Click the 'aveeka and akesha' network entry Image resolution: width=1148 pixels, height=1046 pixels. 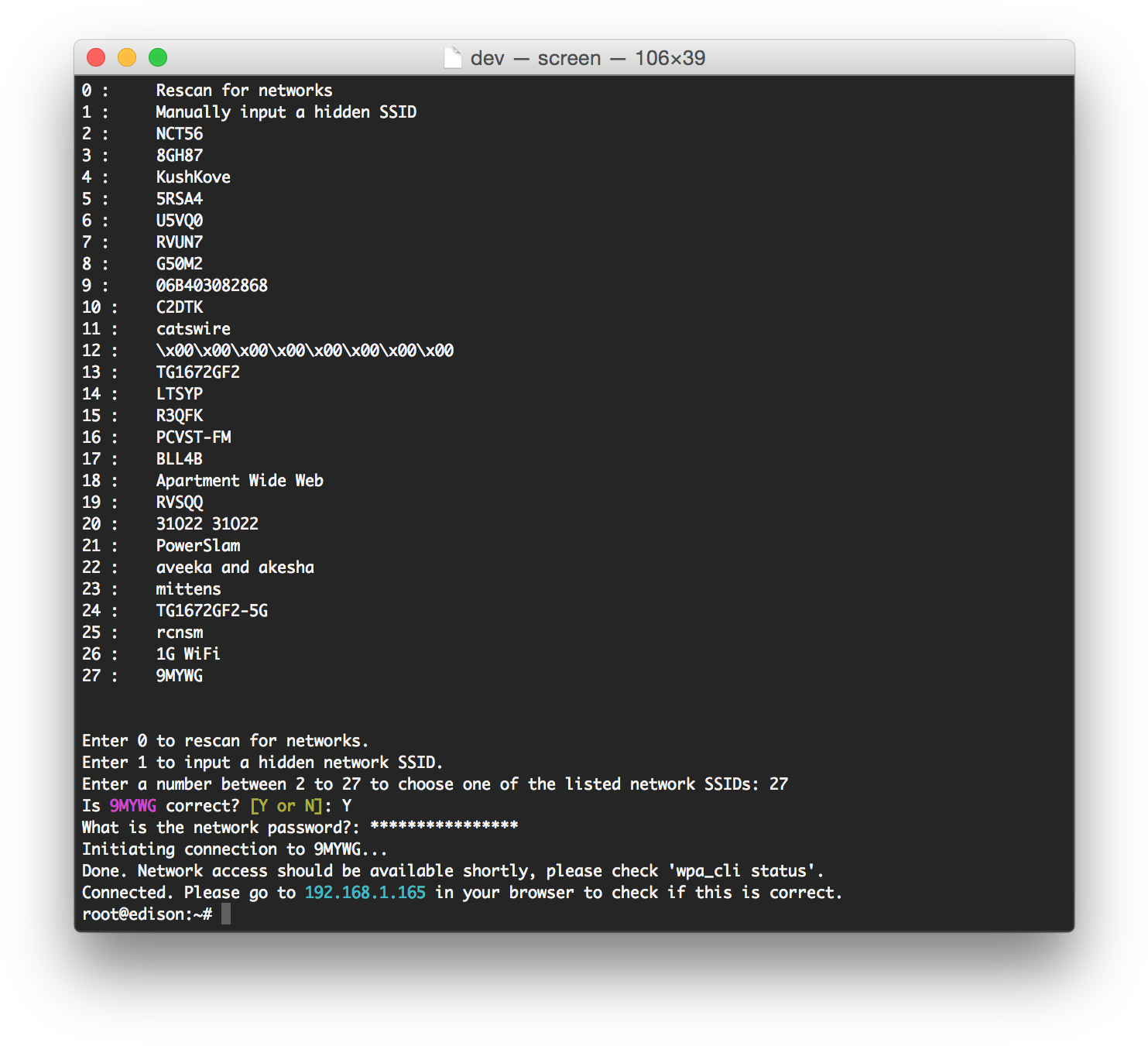pyautogui.click(x=235, y=567)
